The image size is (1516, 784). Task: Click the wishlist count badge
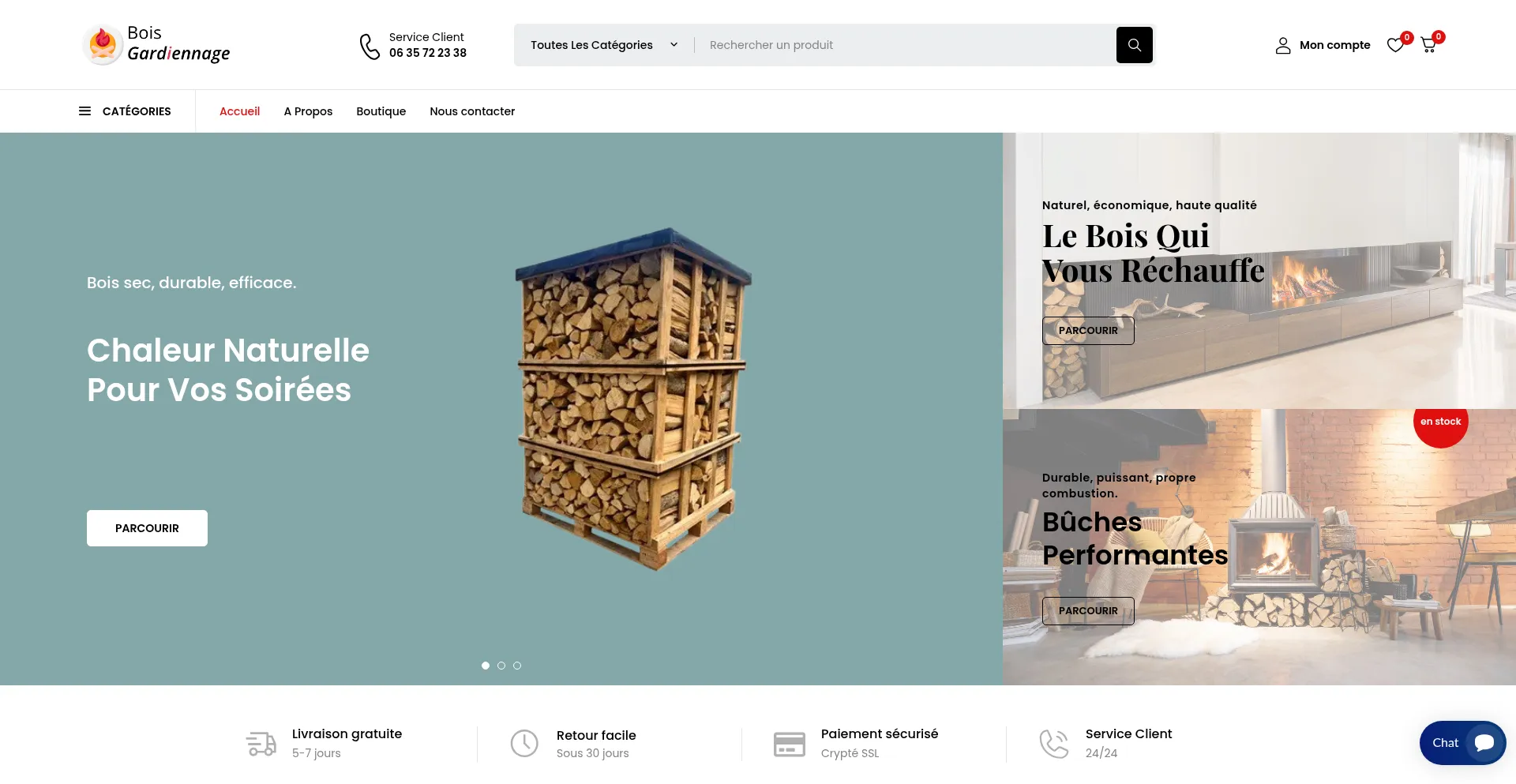coord(1407,37)
